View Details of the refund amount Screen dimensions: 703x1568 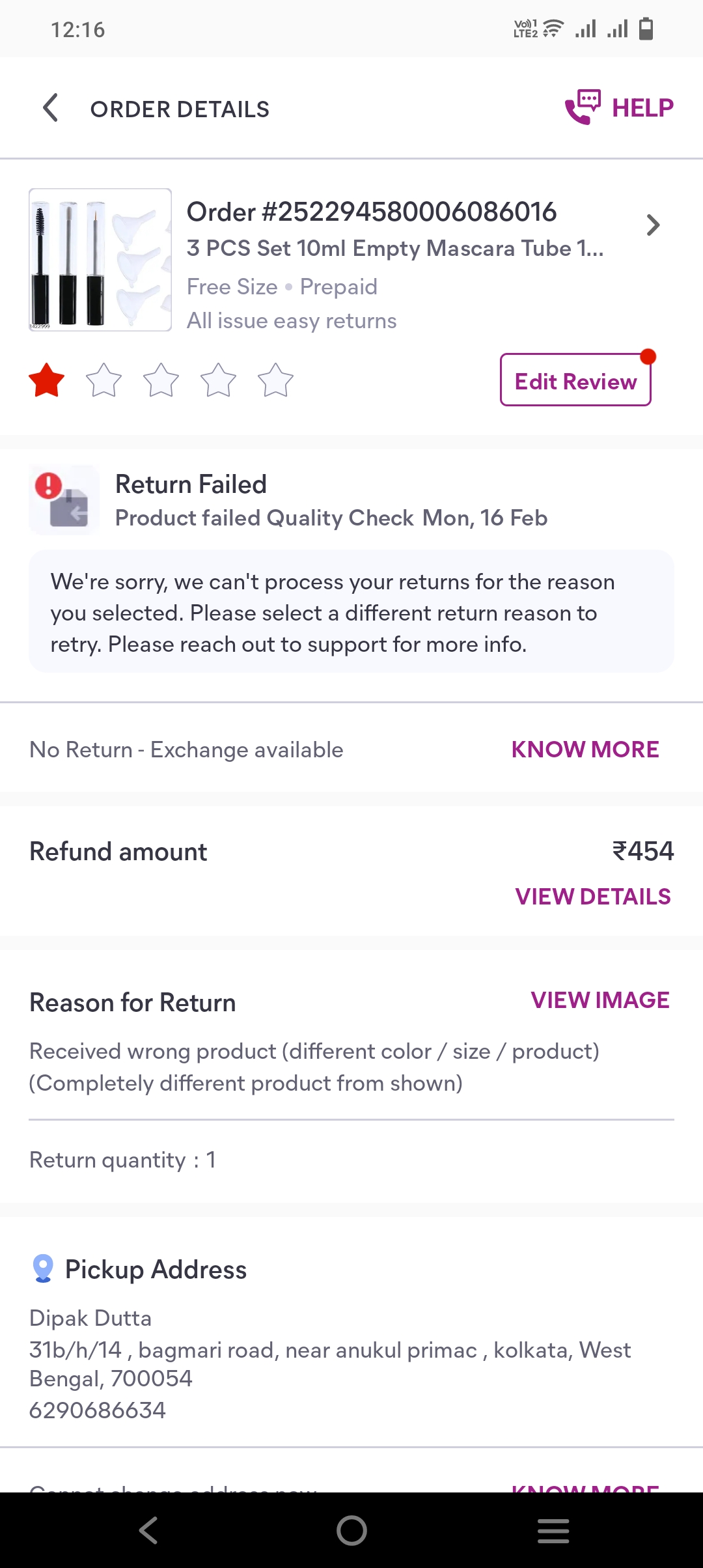pyautogui.click(x=592, y=897)
